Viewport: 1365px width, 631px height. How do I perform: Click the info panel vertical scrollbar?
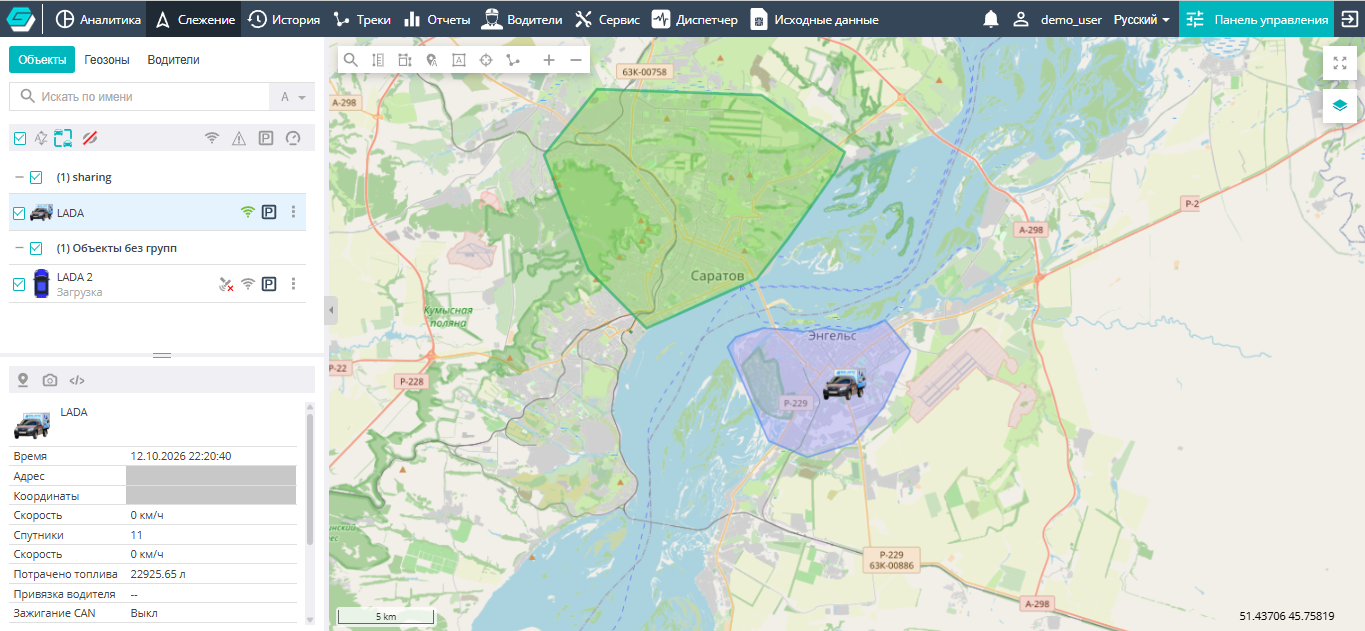pyautogui.click(x=310, y=480)
